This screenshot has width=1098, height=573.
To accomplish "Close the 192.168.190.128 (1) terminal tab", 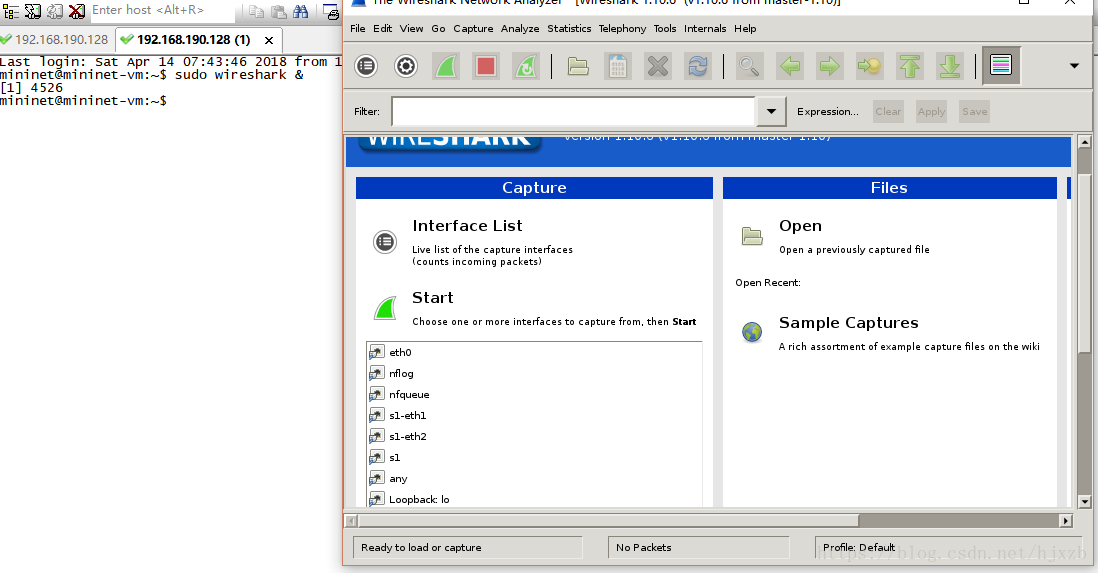I will [x=268, y=41].
